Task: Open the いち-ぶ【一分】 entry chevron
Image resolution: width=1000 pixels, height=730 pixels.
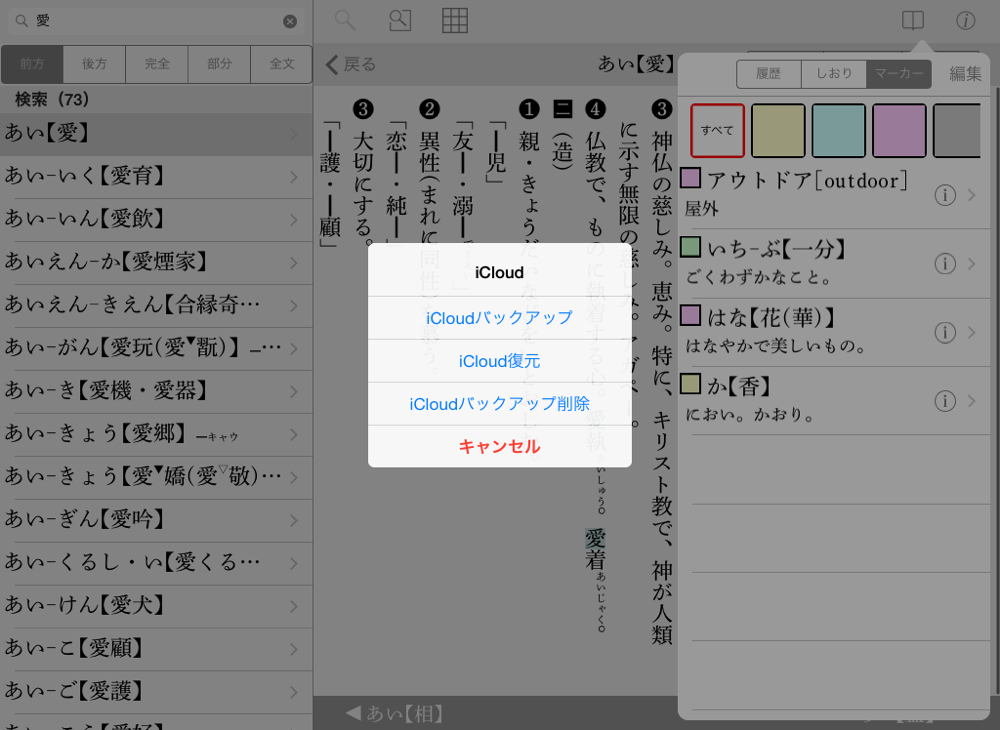Action: (972, 263)
